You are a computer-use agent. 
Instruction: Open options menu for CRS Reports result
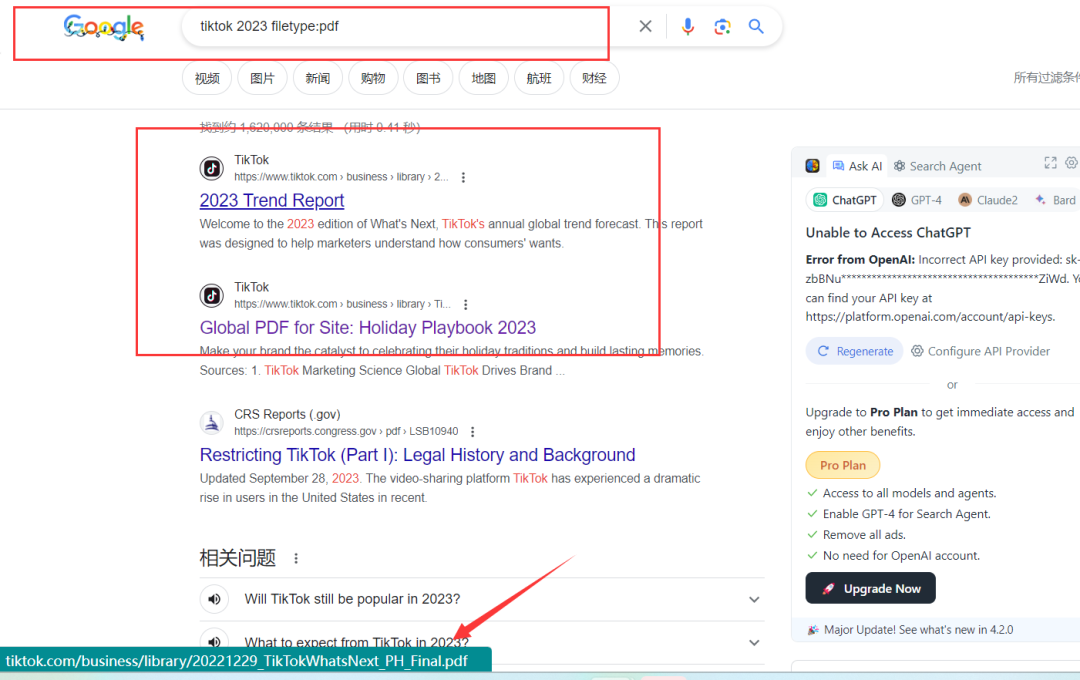(472, 432)
